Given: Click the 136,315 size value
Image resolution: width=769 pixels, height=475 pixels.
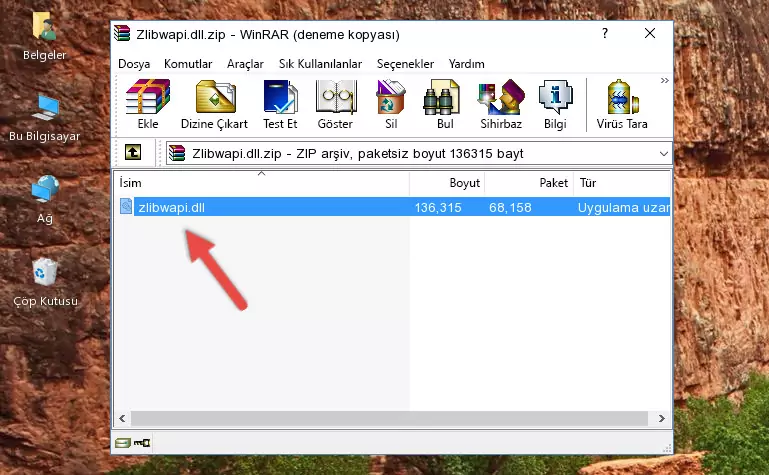Looking at the screenshot, I should pos(438,207).
